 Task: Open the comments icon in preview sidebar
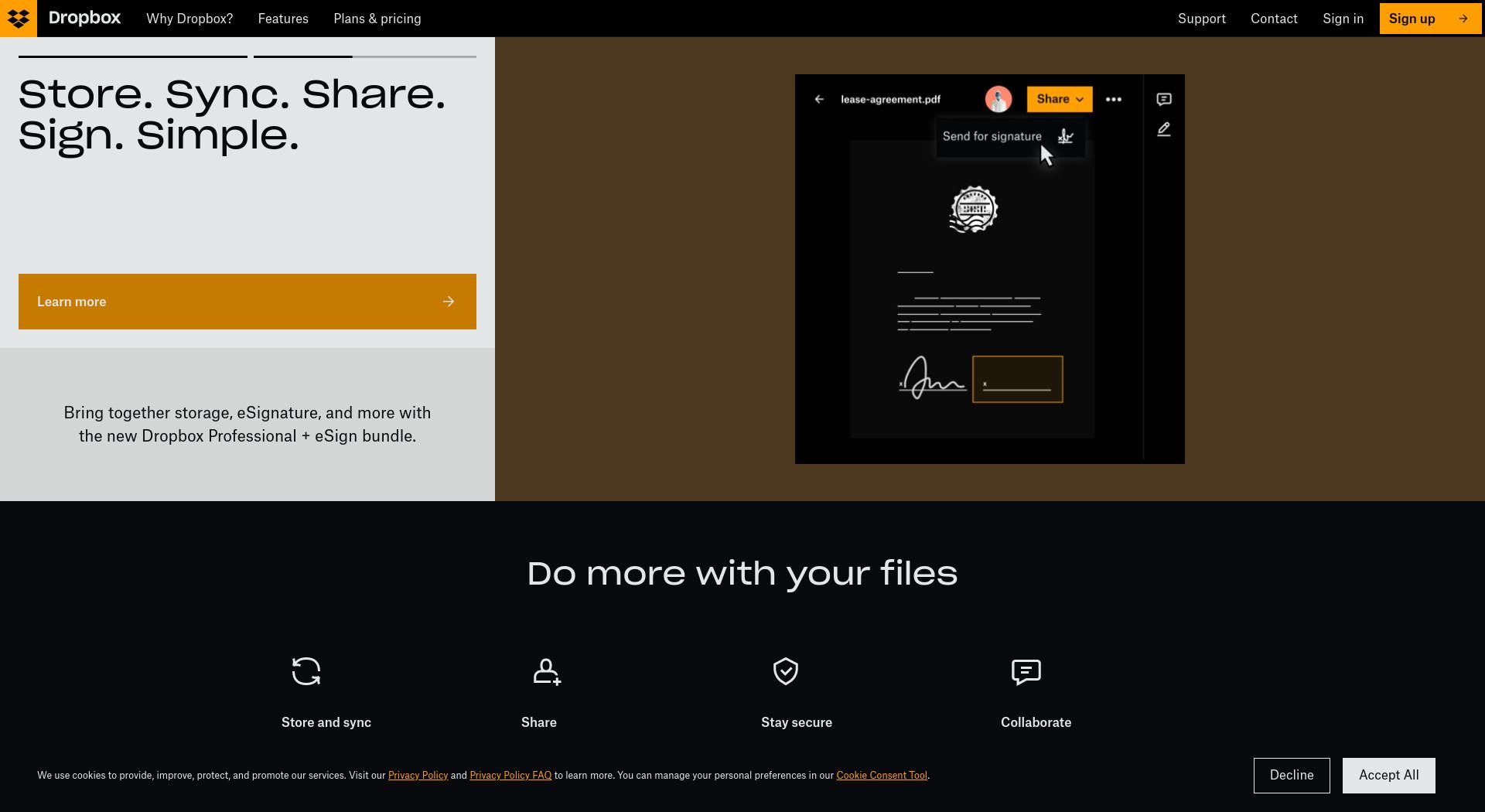[x=1164, y=99]
